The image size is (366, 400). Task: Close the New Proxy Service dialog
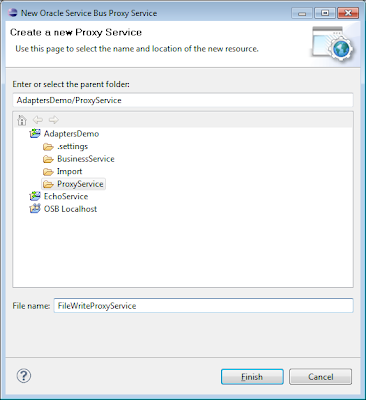348,13
